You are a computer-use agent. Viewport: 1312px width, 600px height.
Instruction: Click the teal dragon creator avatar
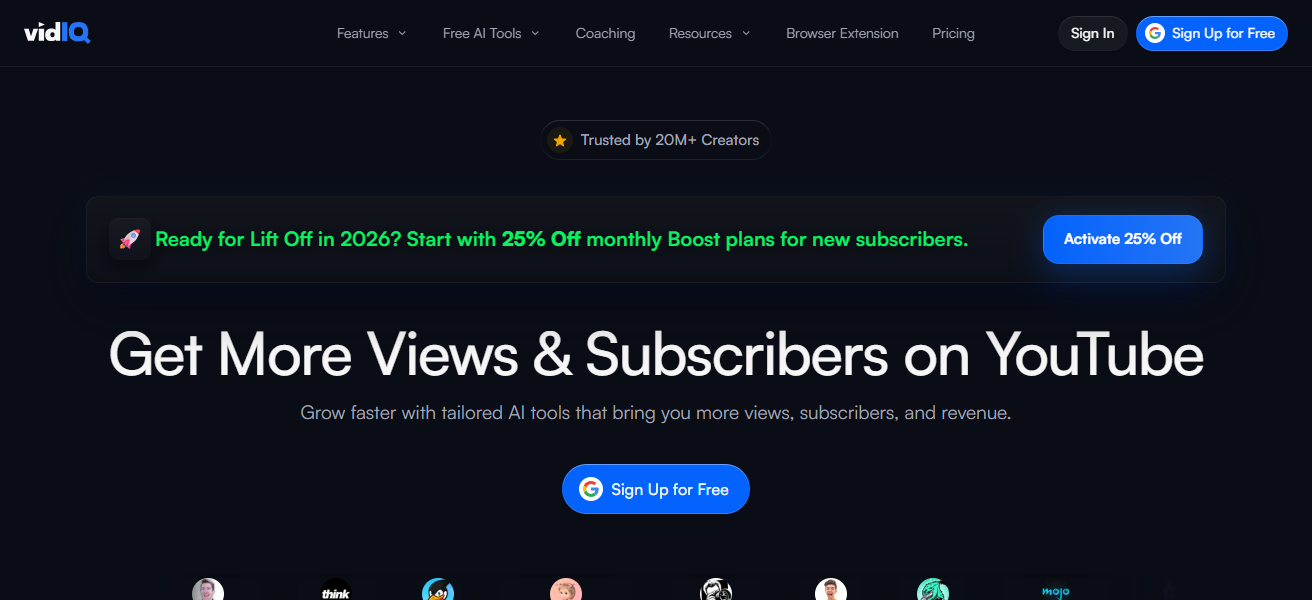coord(933,590)
